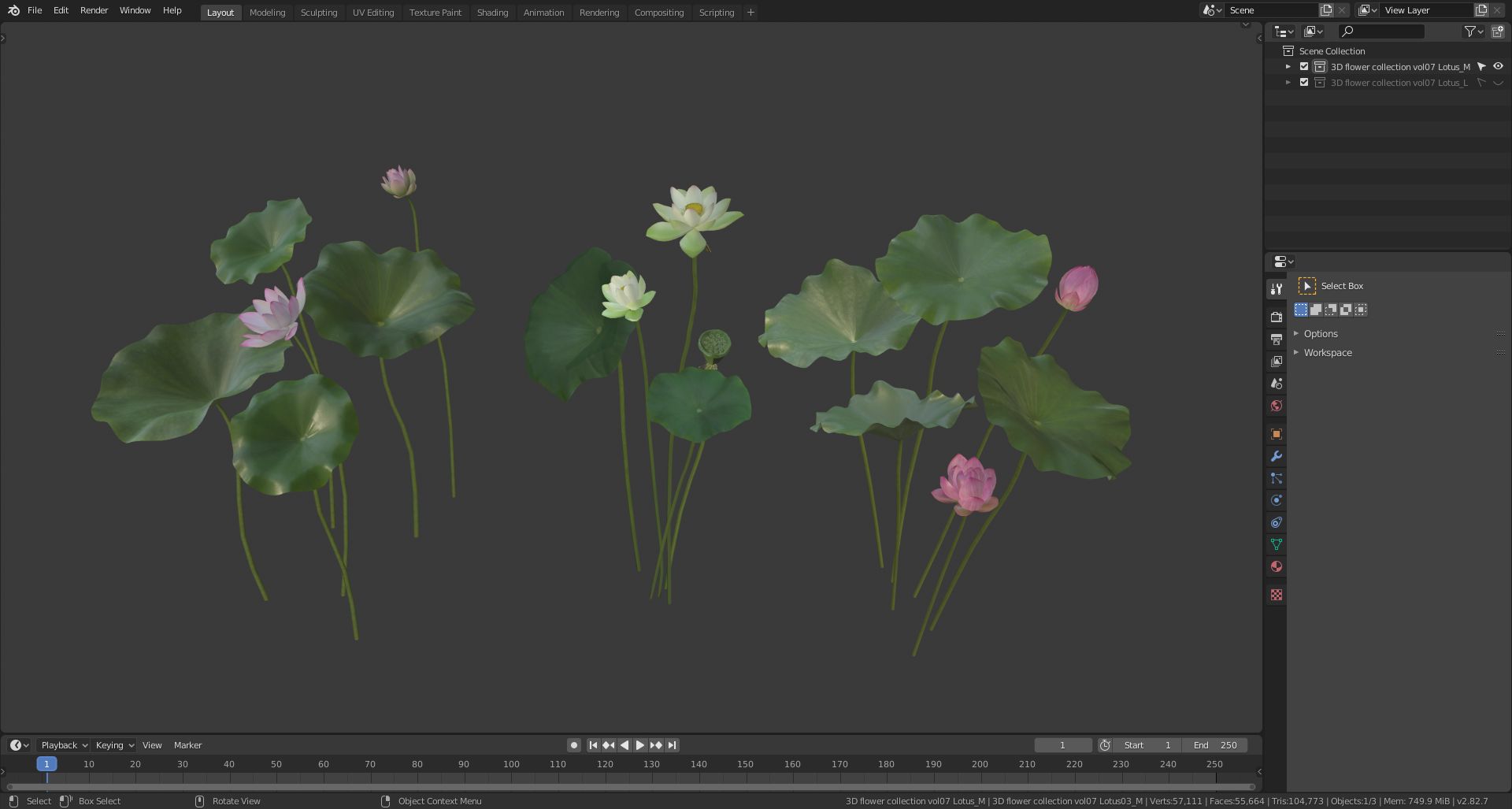This screenshot has height=809, width=1512.
Task: Select the Object Data green triangle tab
Action: 1277,545
